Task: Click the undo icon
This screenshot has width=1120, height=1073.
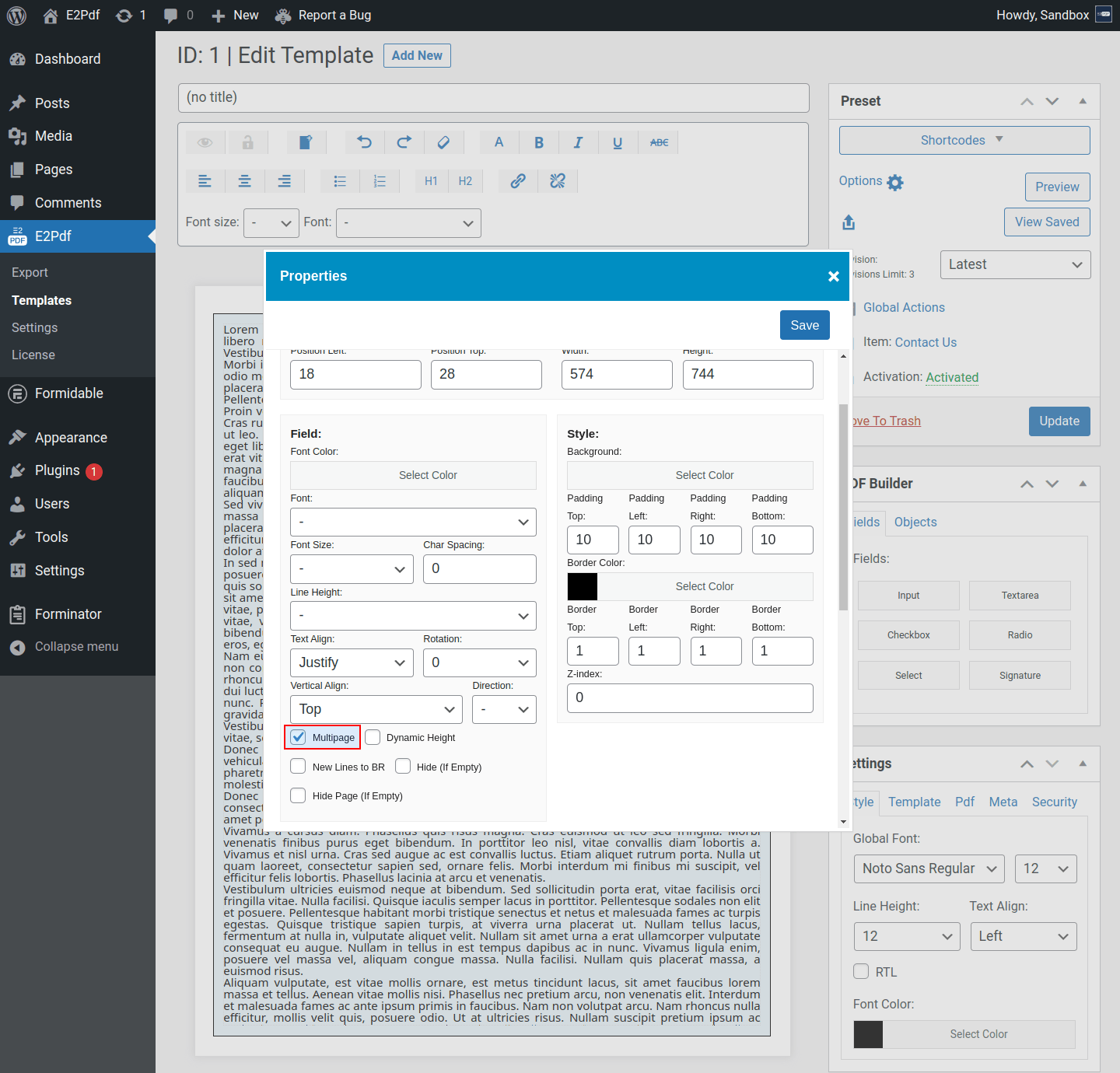Action: (x=363, y=142)
